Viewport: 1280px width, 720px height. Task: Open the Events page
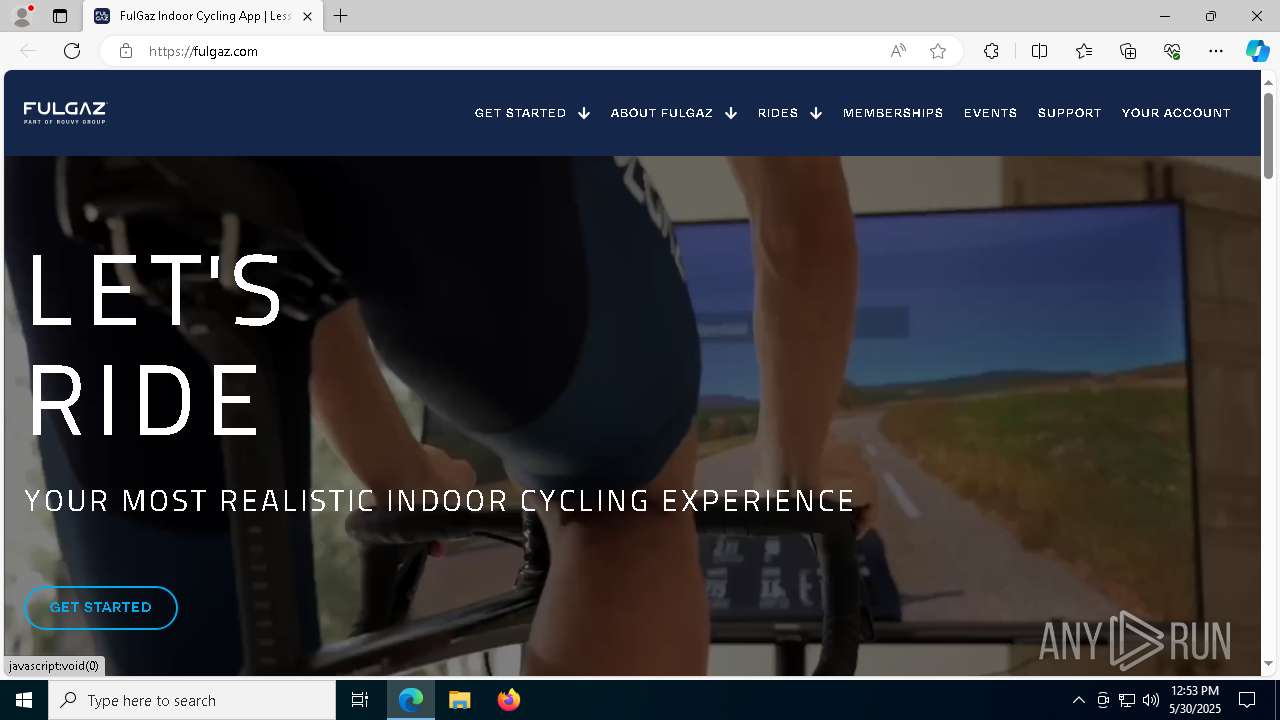(990, 113)
